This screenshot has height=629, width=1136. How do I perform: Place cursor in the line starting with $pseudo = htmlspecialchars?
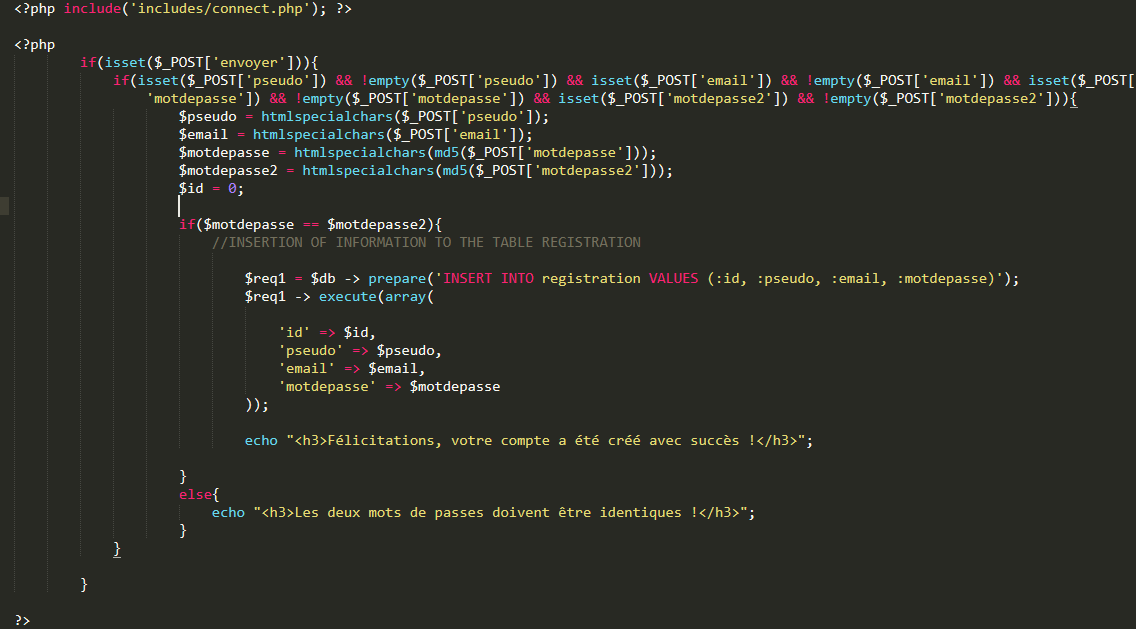tap(364, 117)
